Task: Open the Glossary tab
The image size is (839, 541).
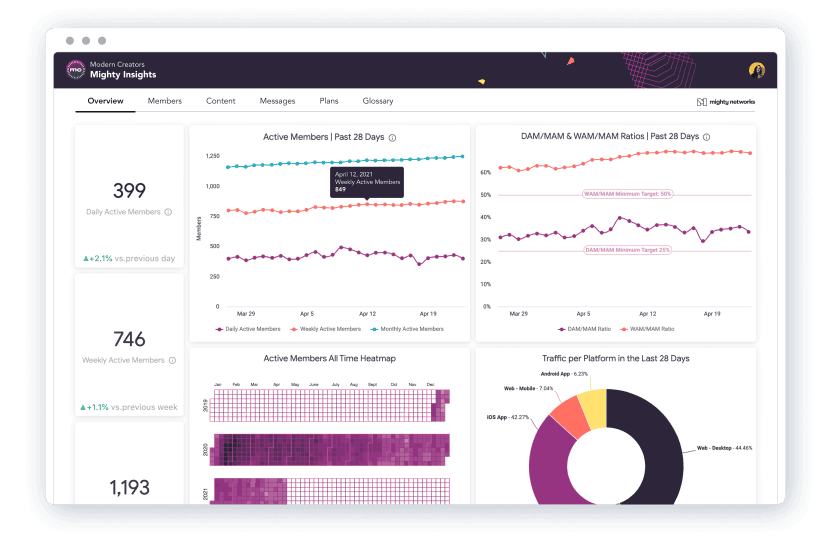Action: point(378,101)
